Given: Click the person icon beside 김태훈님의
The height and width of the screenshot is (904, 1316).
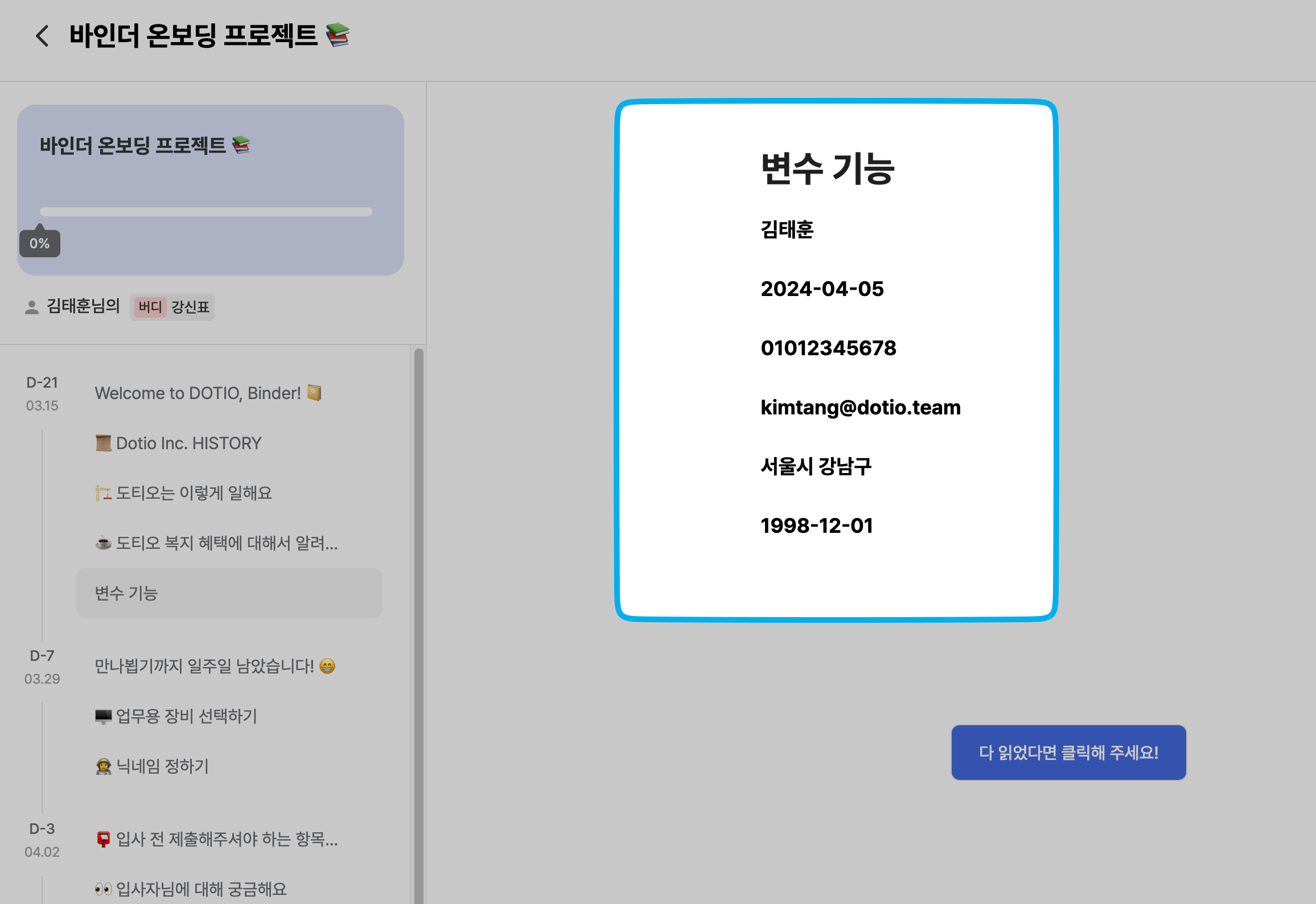Looking at the screenshot, I should coord(32,307).
